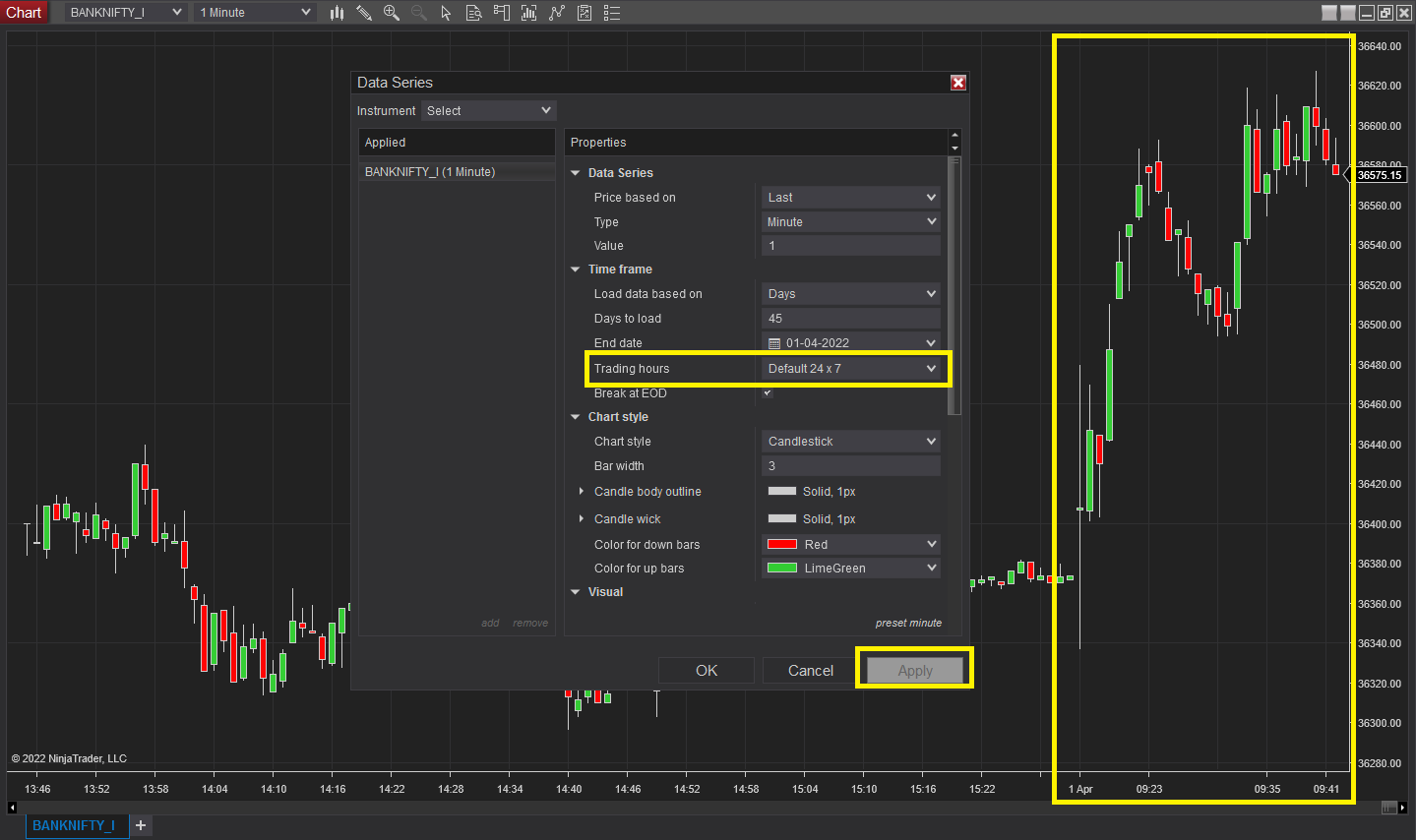Open the Drawing Tools pencil icon

[364, 13]
